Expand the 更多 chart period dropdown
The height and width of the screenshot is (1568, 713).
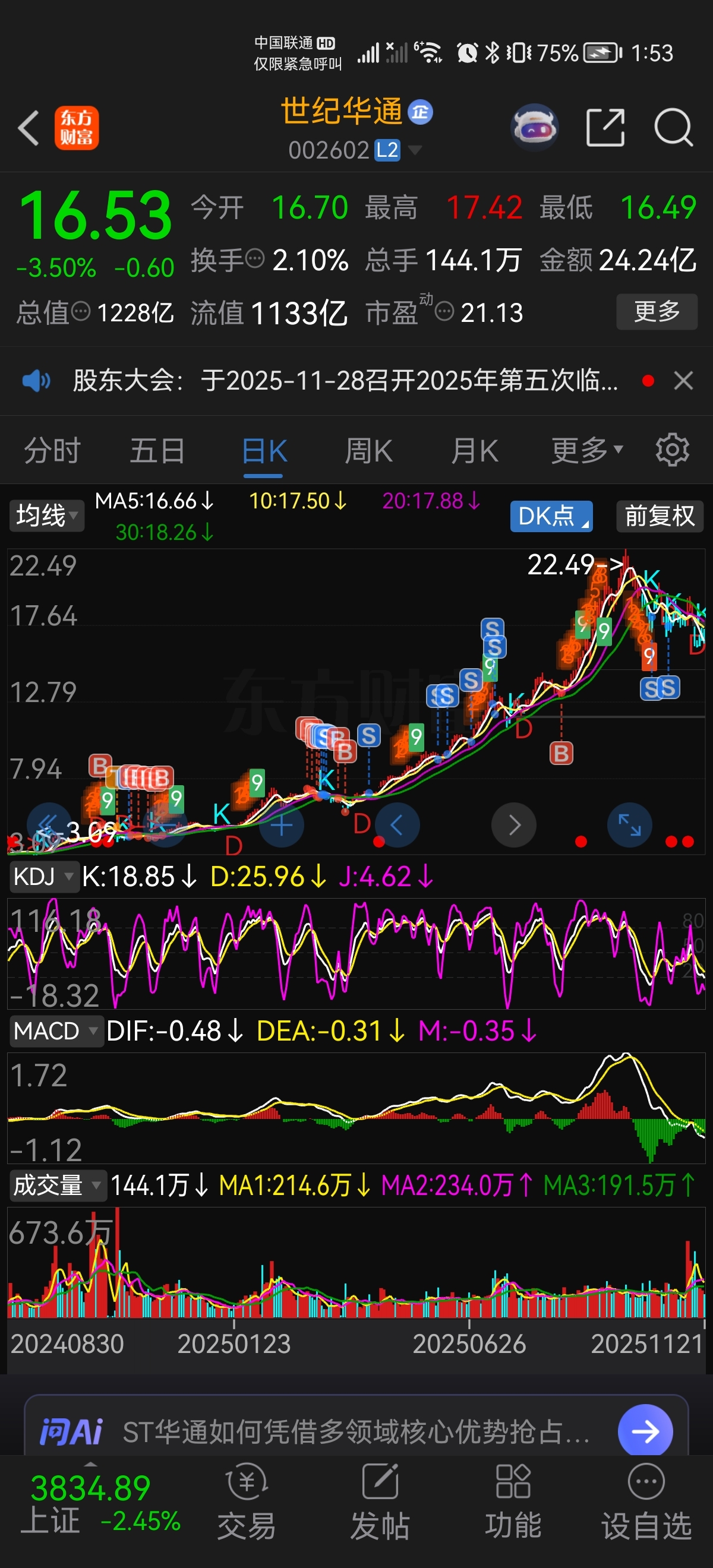[x=587, y=451]
